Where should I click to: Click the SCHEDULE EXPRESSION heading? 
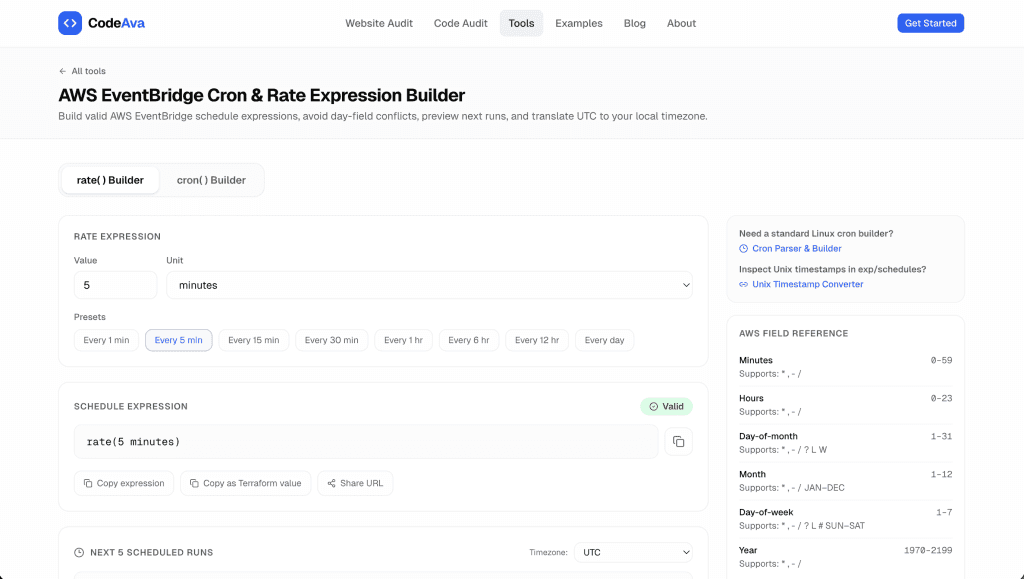(131, 407)
